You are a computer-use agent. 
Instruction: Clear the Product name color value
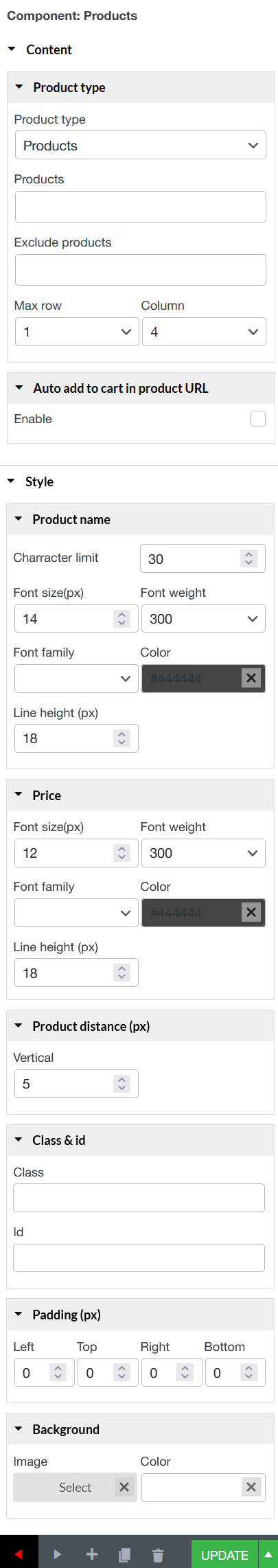pos(251,679)
